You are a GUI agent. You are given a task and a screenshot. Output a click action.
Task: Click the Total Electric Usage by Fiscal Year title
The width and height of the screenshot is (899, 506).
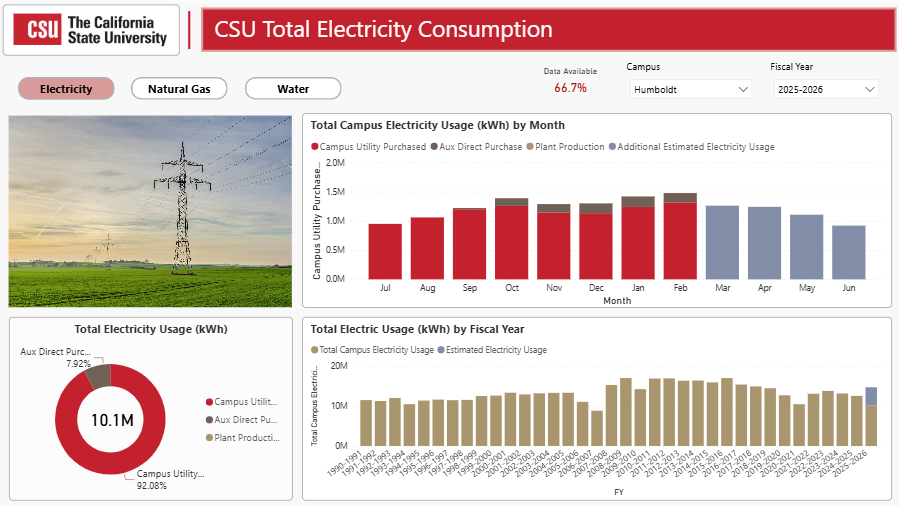(x=417, y=329)
